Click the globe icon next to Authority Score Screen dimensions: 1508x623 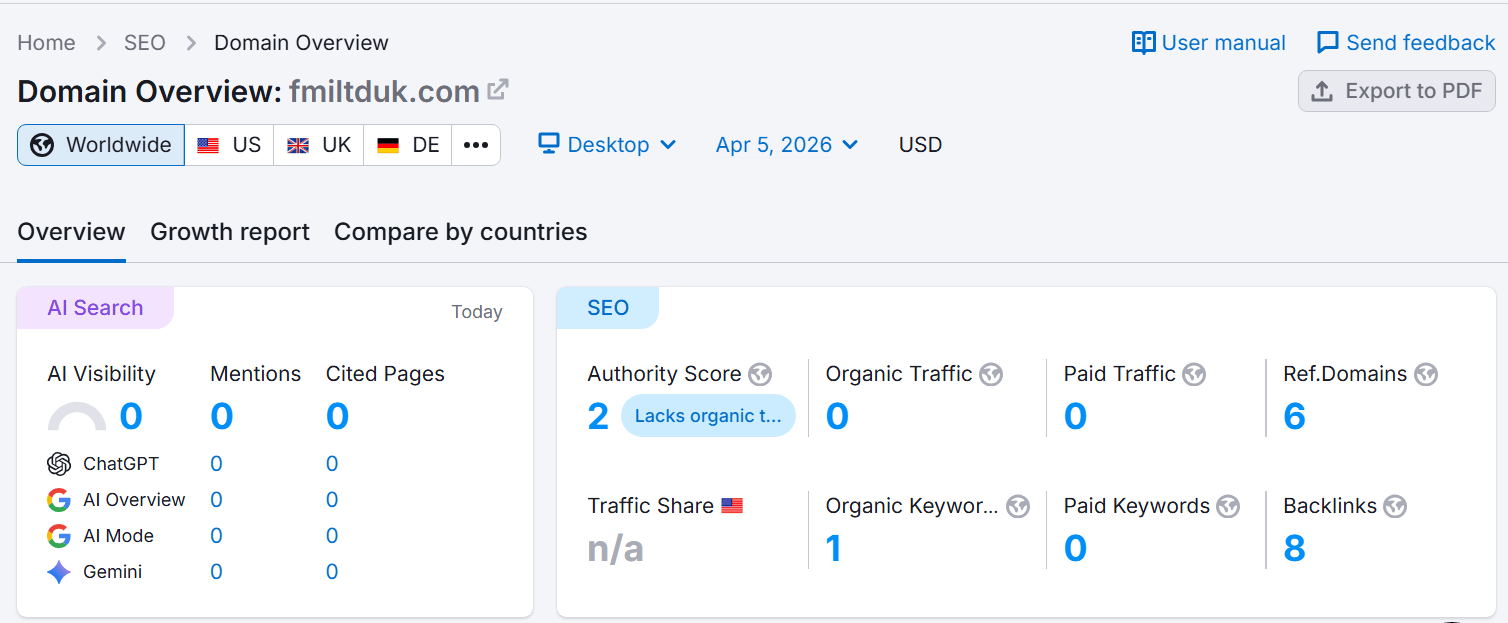coord(760,375)
